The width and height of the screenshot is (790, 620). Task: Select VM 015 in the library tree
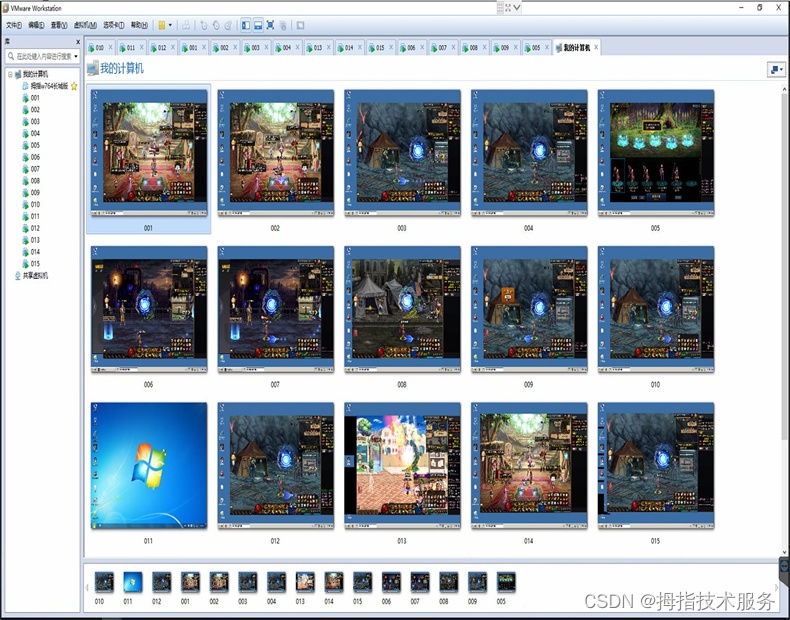pos(35,264)
